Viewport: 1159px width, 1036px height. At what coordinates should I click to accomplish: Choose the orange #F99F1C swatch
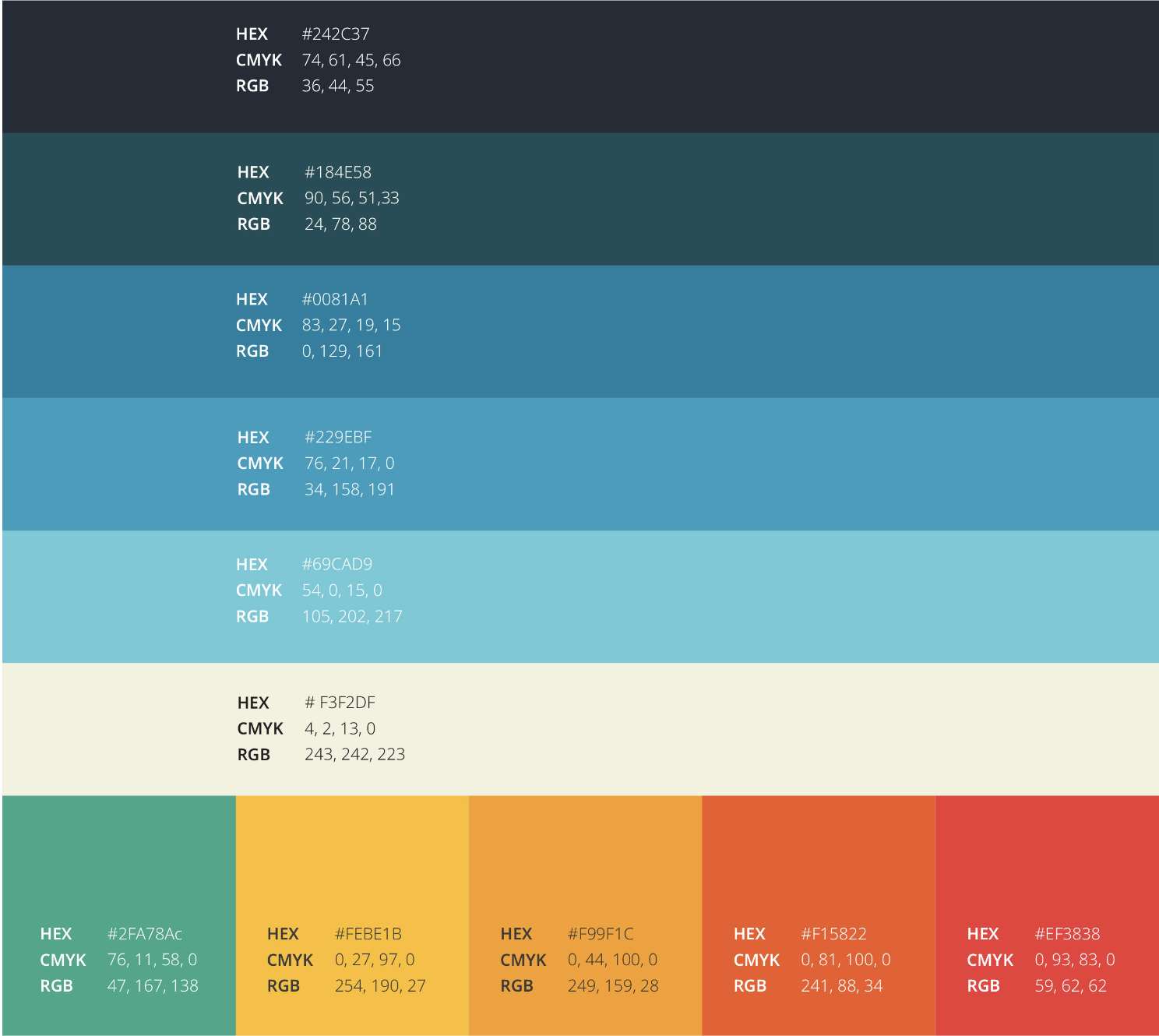coord(585,857)
